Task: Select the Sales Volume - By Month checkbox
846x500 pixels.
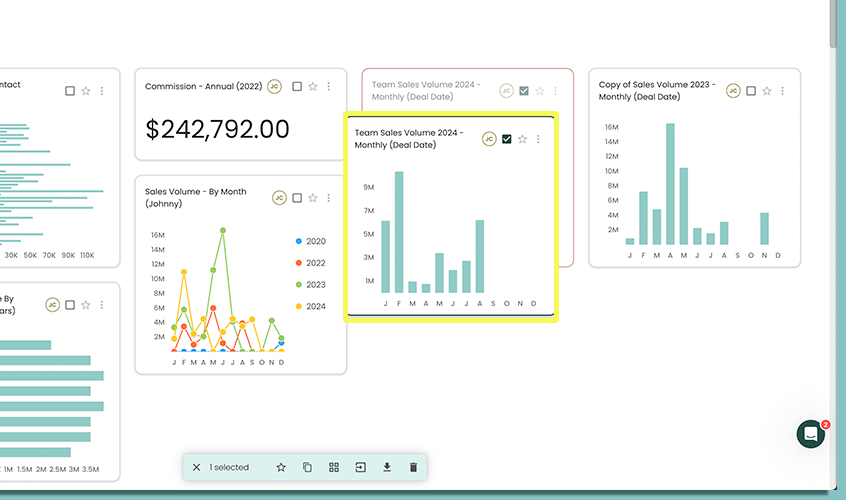Action: [x=297, y=198]
